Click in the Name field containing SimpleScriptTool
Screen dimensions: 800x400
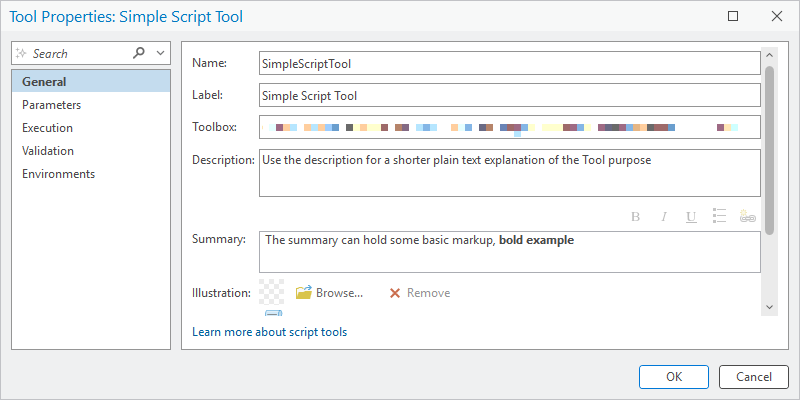pyautogui.click(x=508, y=63)
